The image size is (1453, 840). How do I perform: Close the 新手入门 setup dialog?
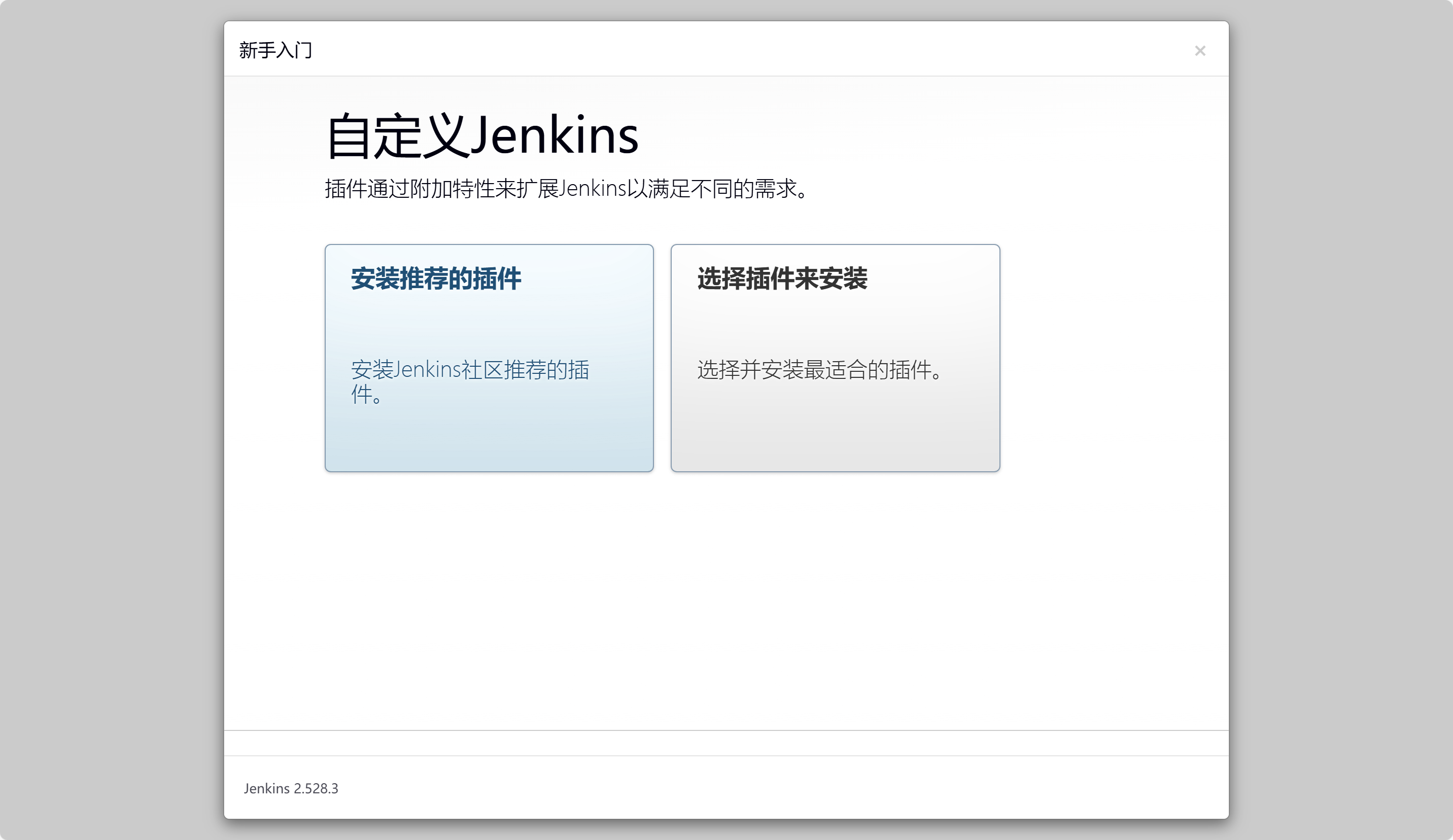(x=1200, y=51)
